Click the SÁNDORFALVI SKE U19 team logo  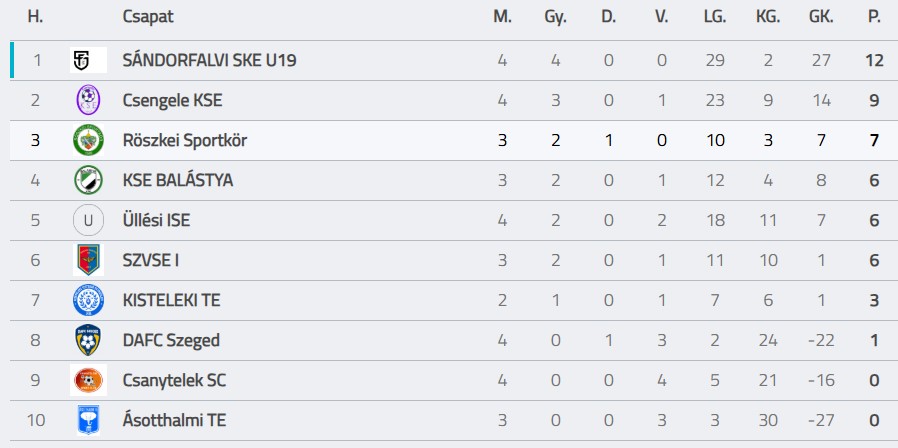88,60
